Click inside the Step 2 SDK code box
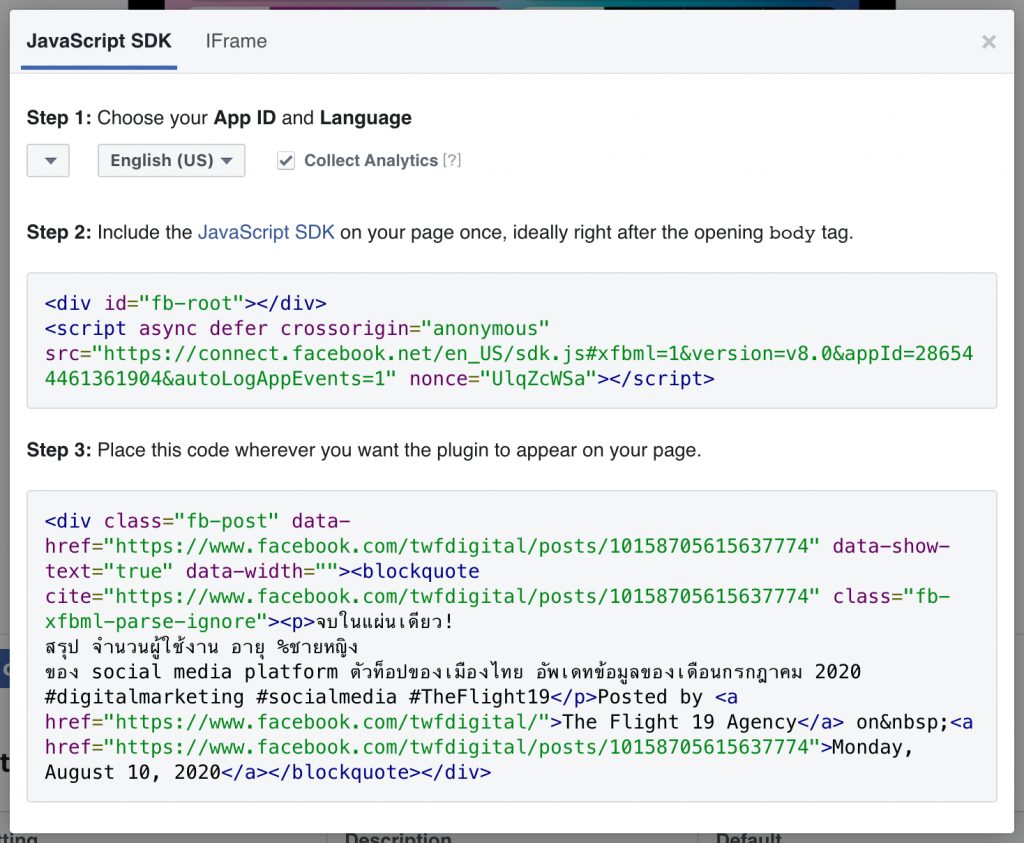 tap(512, 341)
